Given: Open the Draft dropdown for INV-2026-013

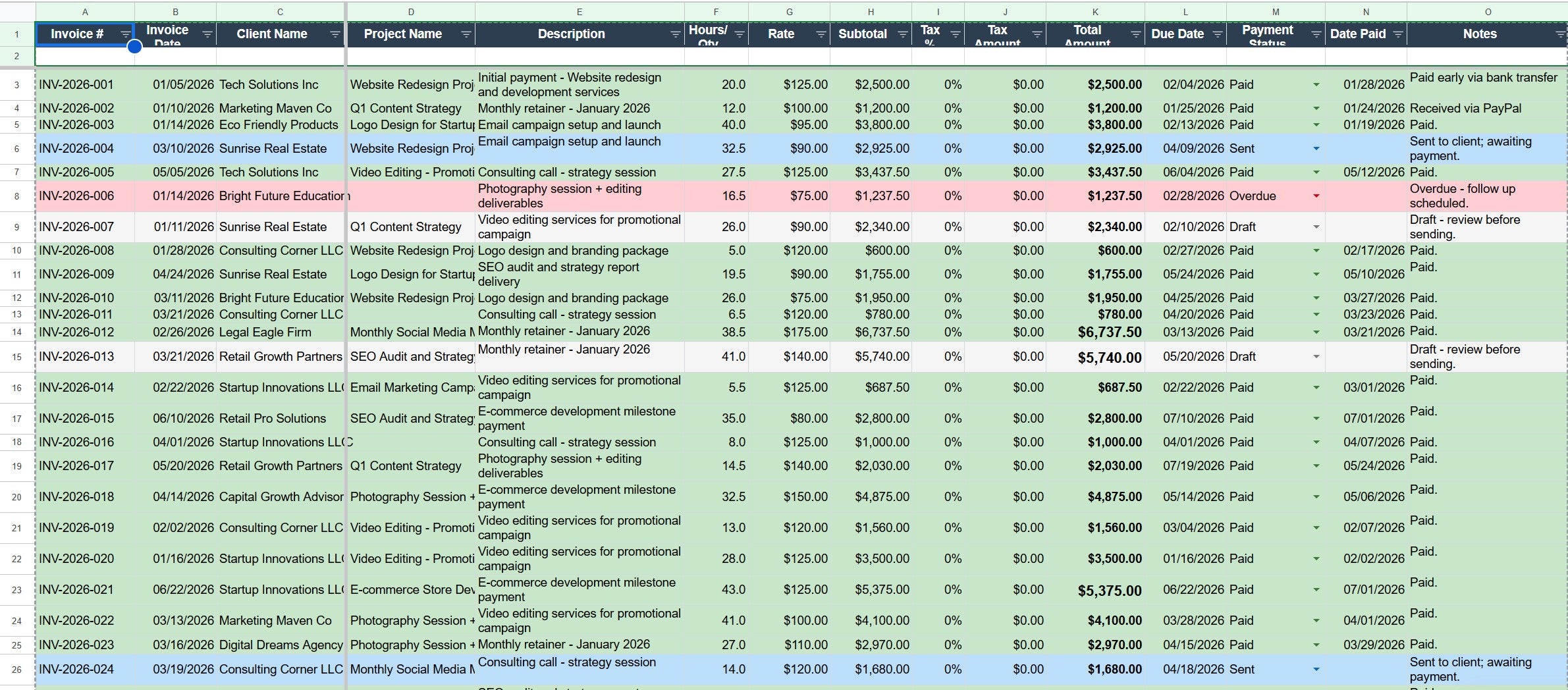Looking at the screenshot, I should point(1316,356).
